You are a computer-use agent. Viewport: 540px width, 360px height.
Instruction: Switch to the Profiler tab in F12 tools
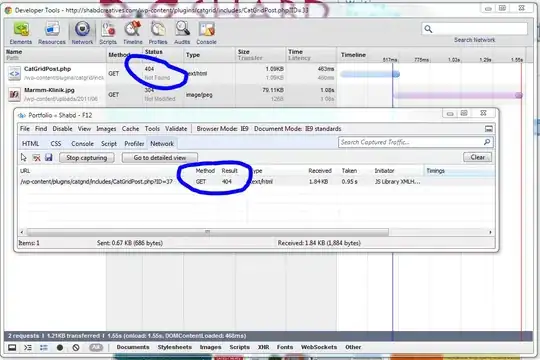tap(134, 143)
